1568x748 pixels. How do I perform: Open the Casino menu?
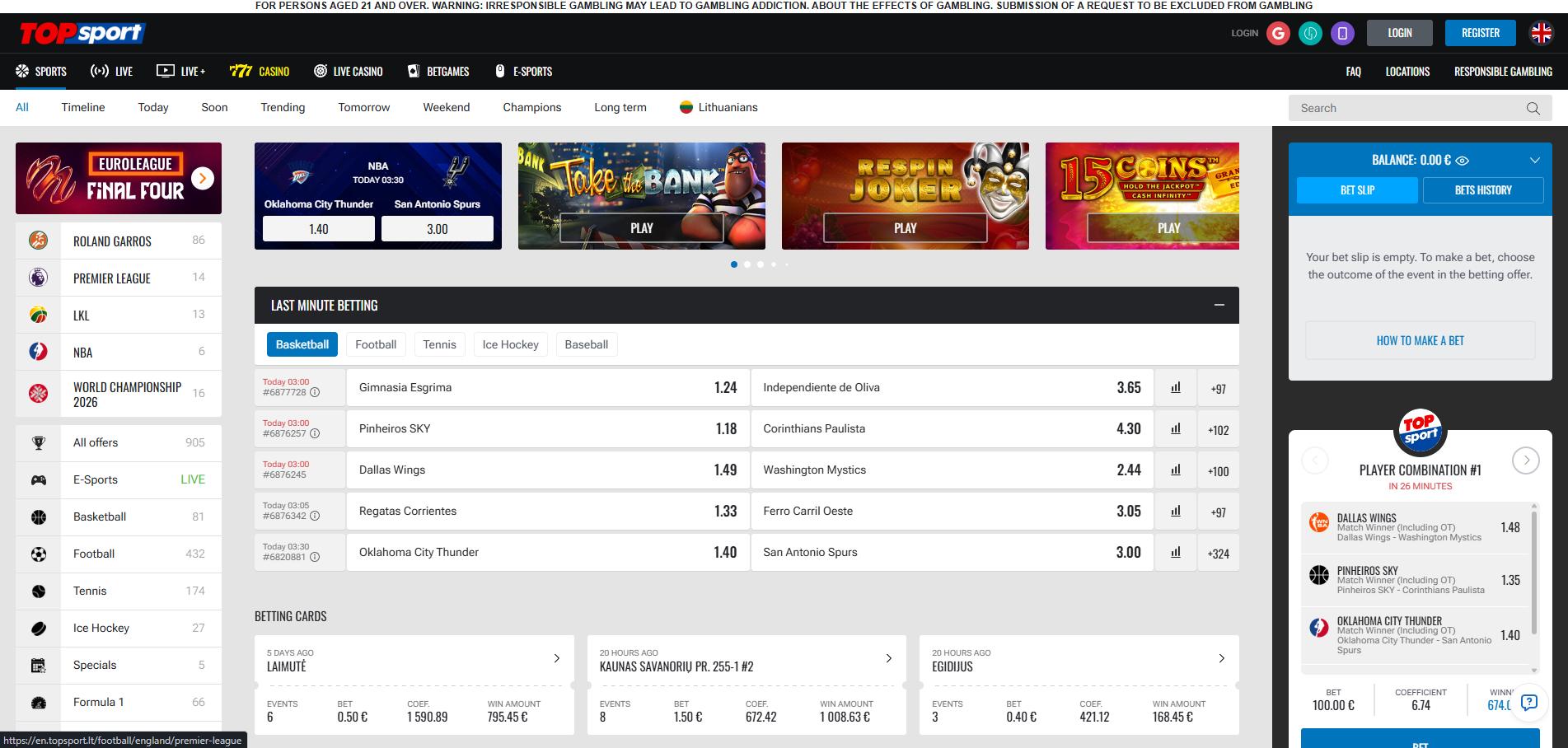tap(260, 72)
